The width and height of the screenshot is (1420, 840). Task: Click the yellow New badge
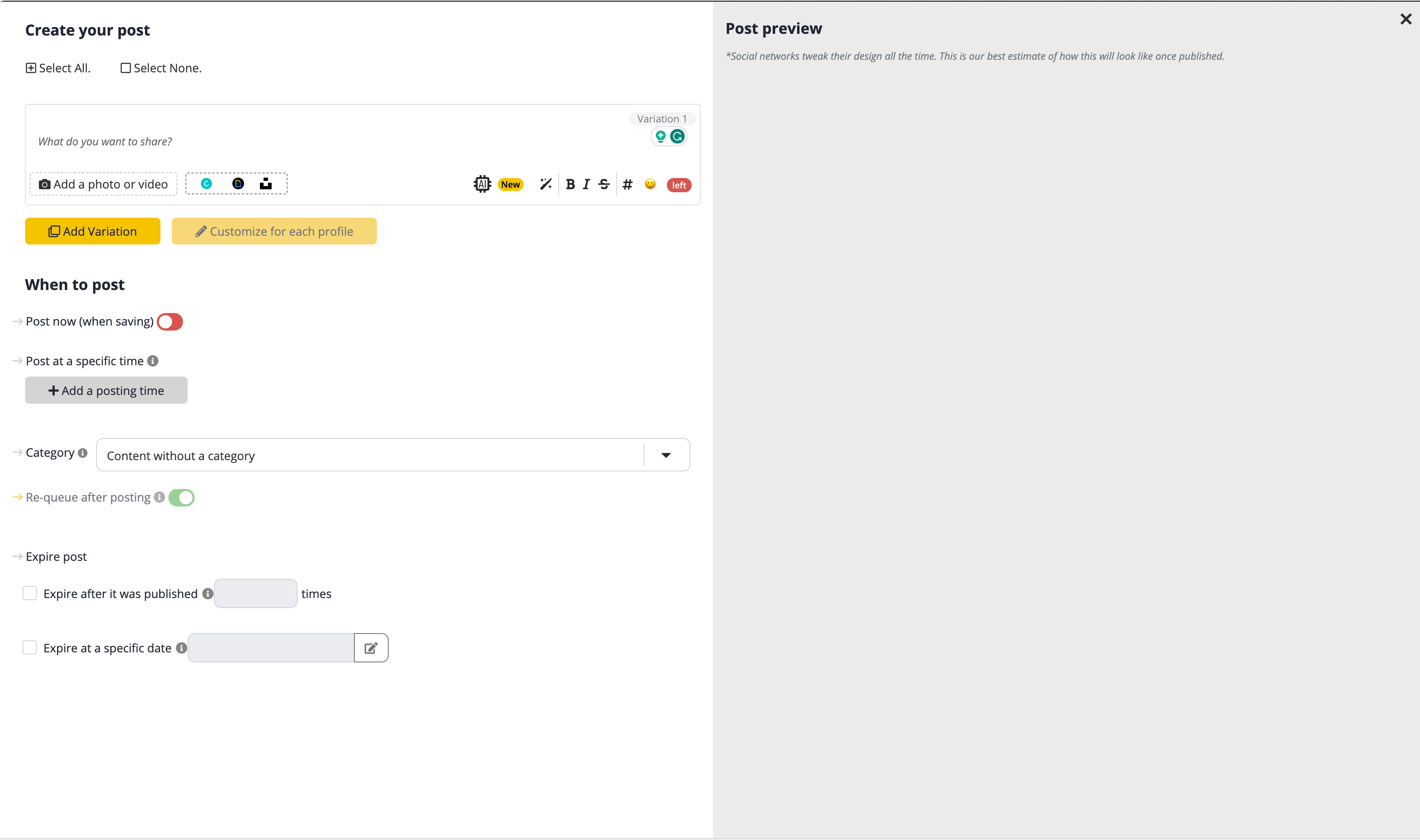(511, 185)
